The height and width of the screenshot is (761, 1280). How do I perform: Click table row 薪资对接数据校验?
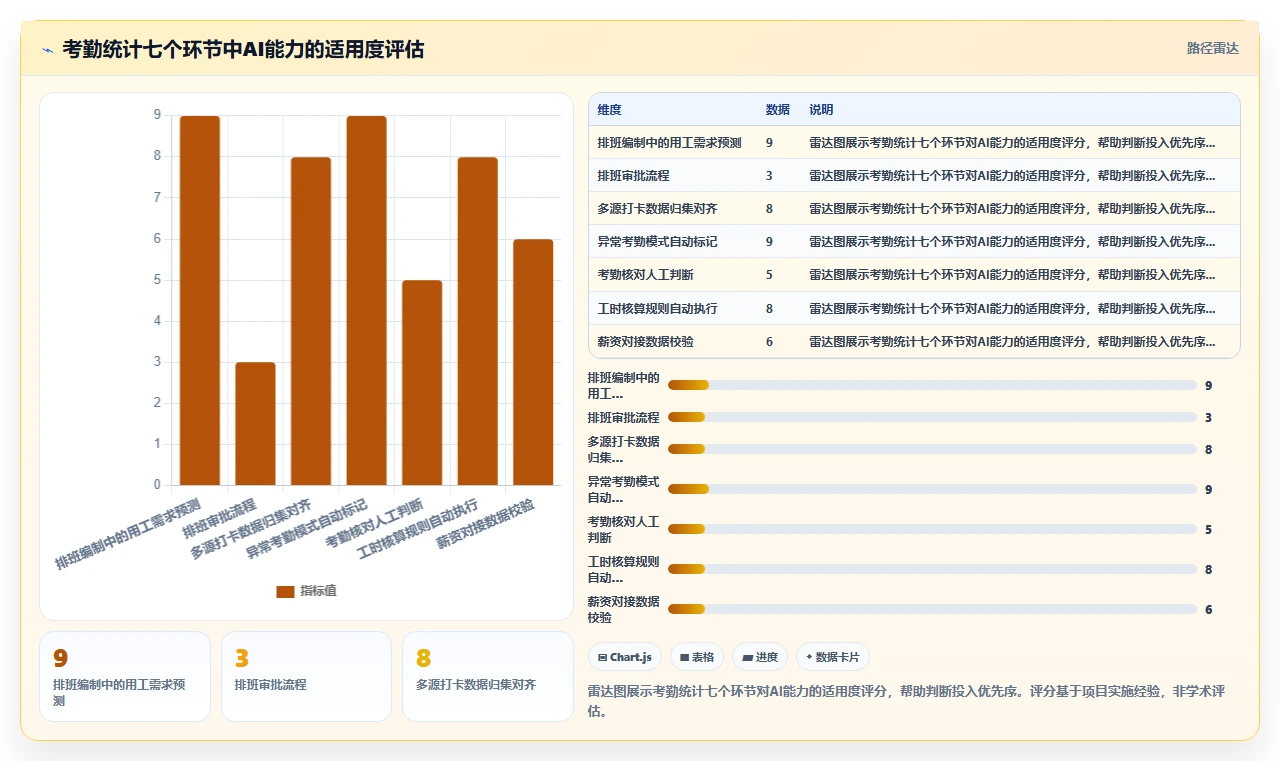click(914, 341)
